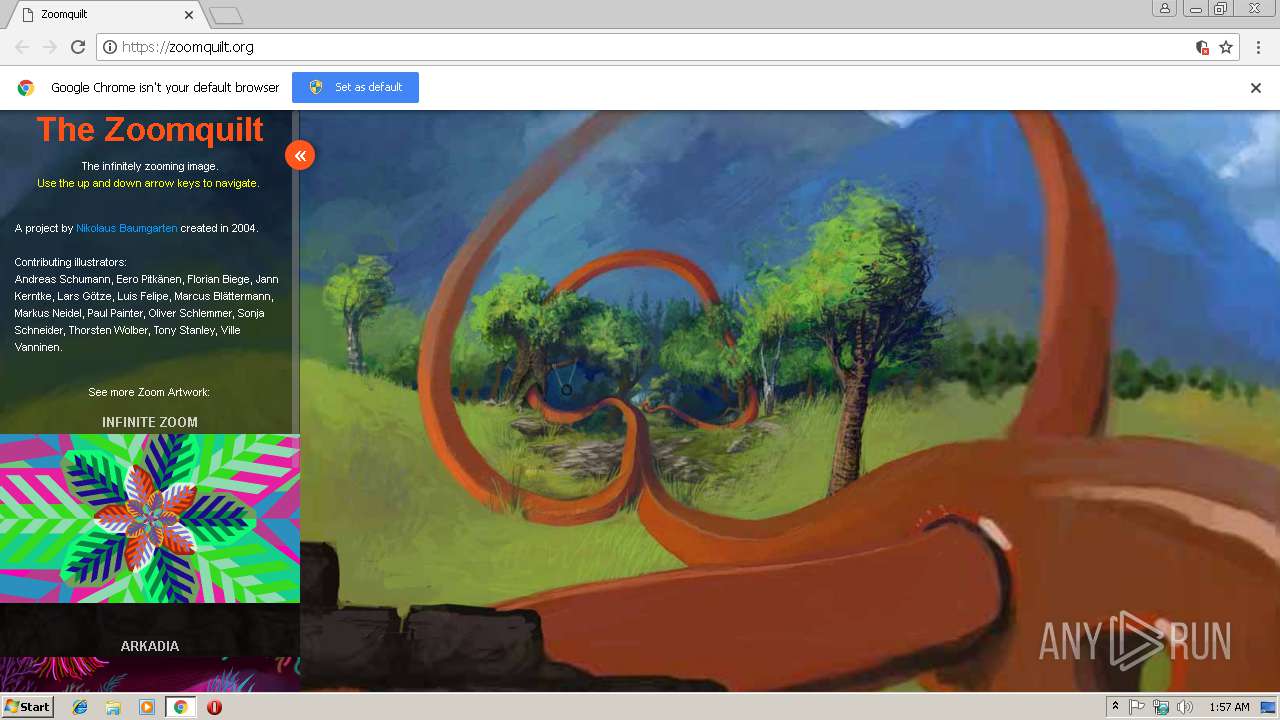Switch to Chrome taskbar button
The height and width of the screenshot is (720, 1280).
tap(181, 707)
